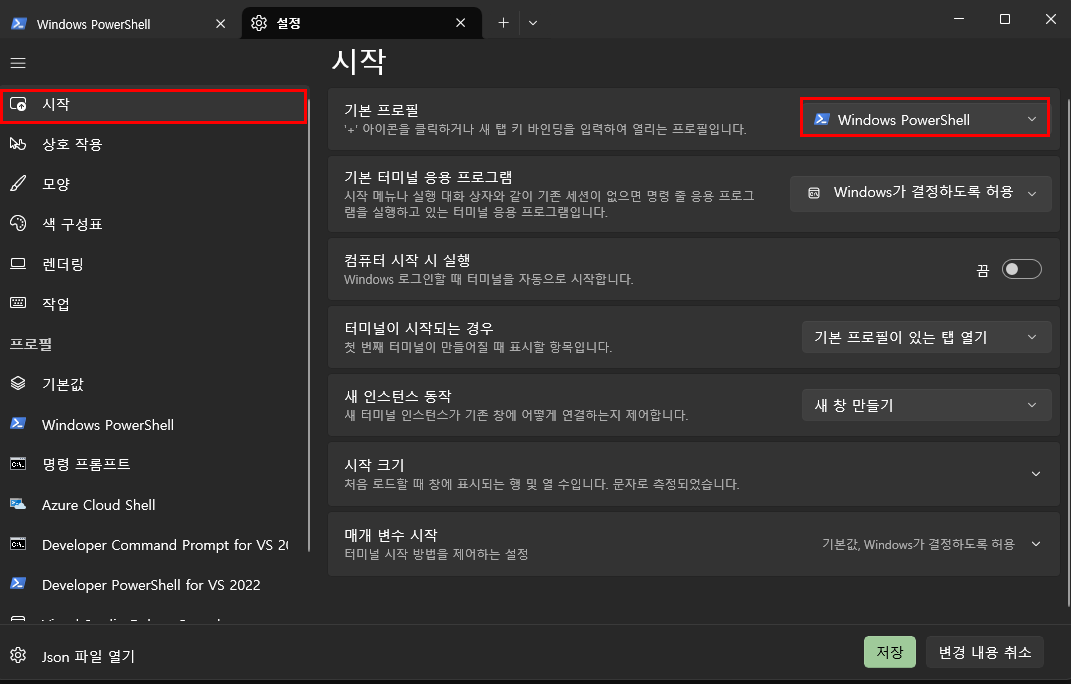Screen dimensions: 1071x684
Task: Click 변경 내용 취소 discard changes button
Action: (x=985, y=652)
